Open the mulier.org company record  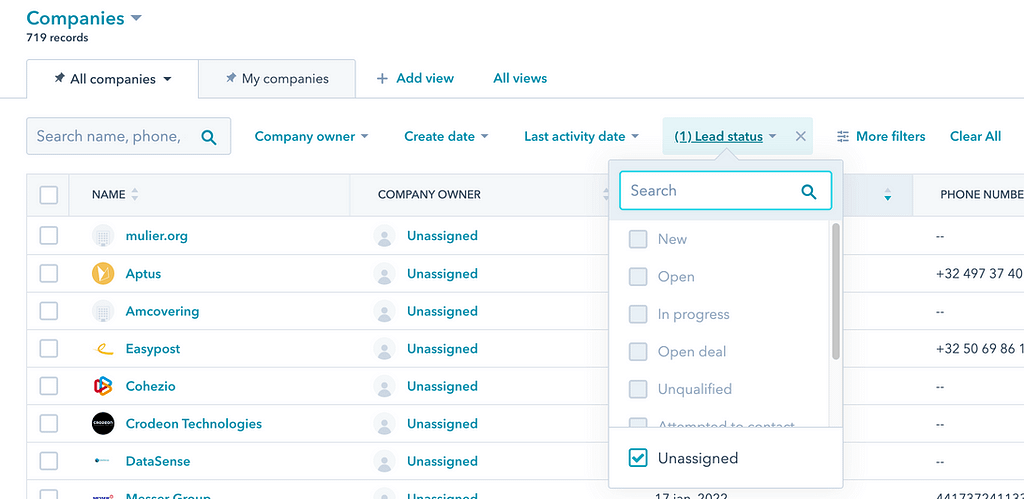[157, 236]
